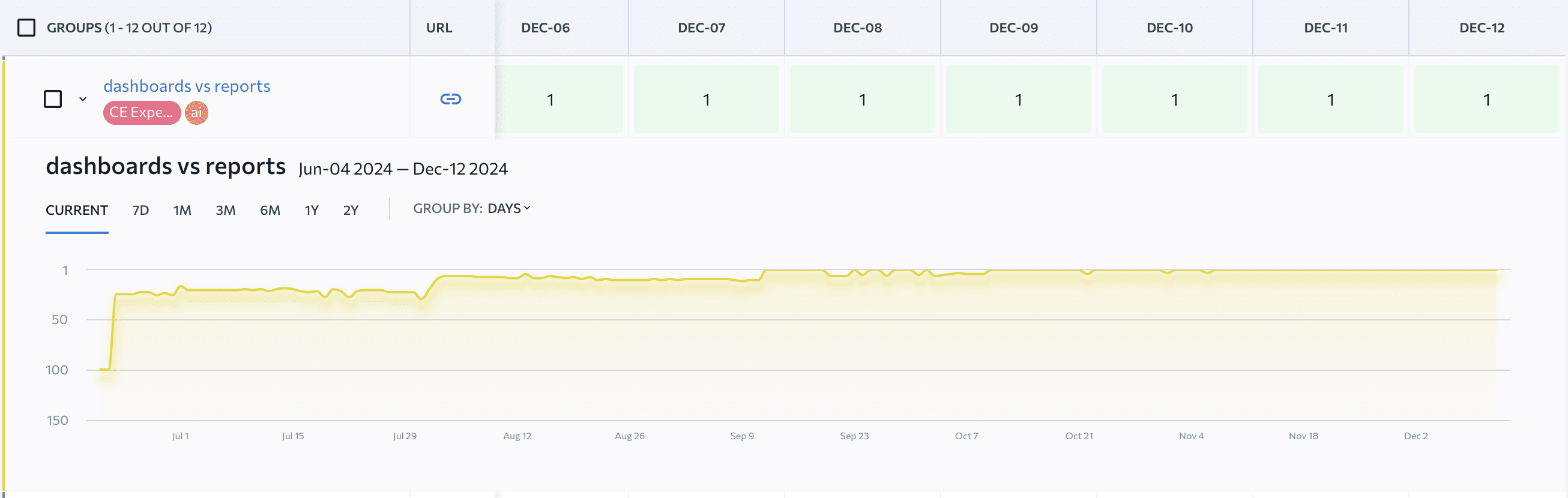Click the 'Dec 2' x-axis label

[1416, 436]
